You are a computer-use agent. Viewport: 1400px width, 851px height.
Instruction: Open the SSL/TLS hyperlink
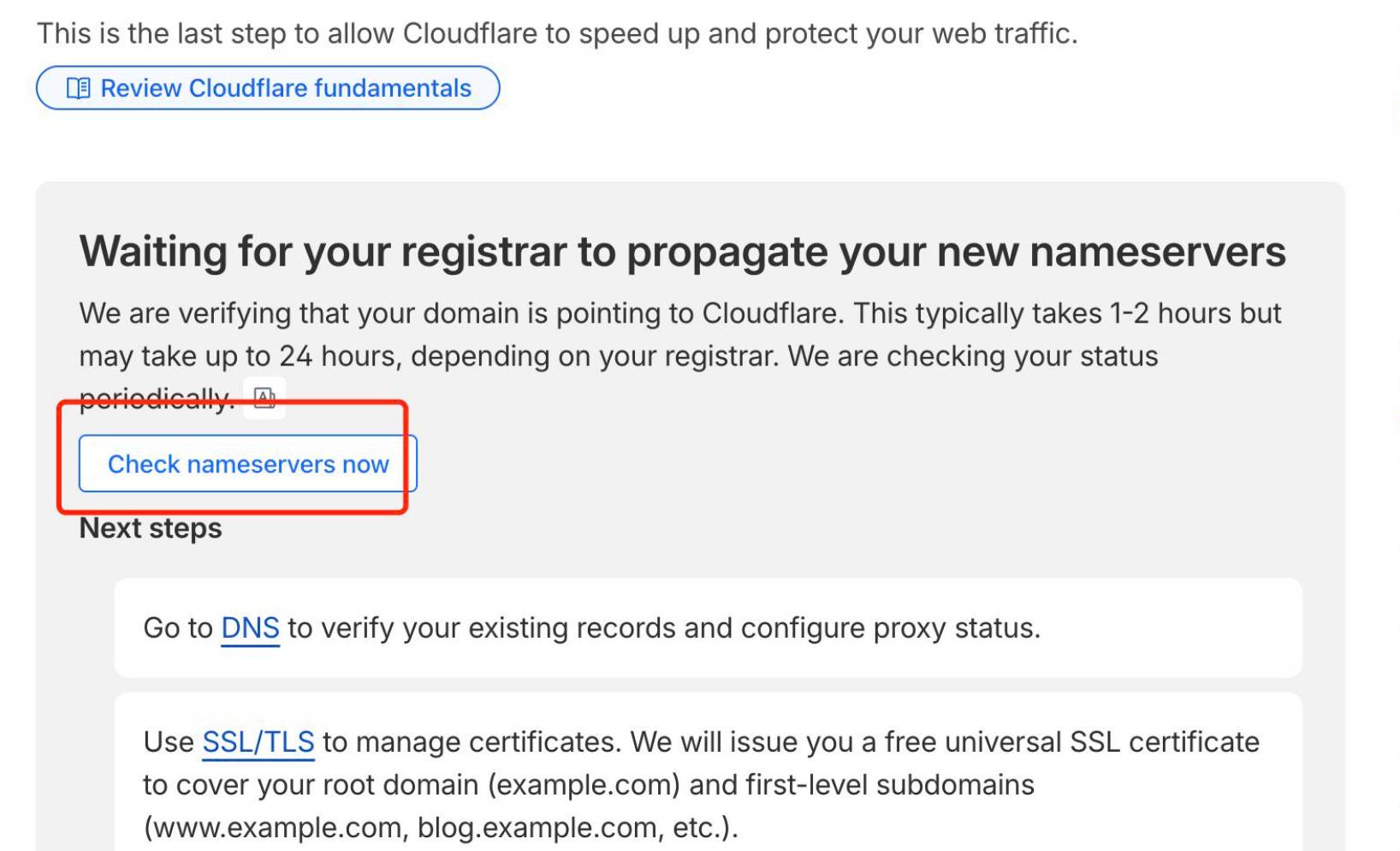(258, 742)
